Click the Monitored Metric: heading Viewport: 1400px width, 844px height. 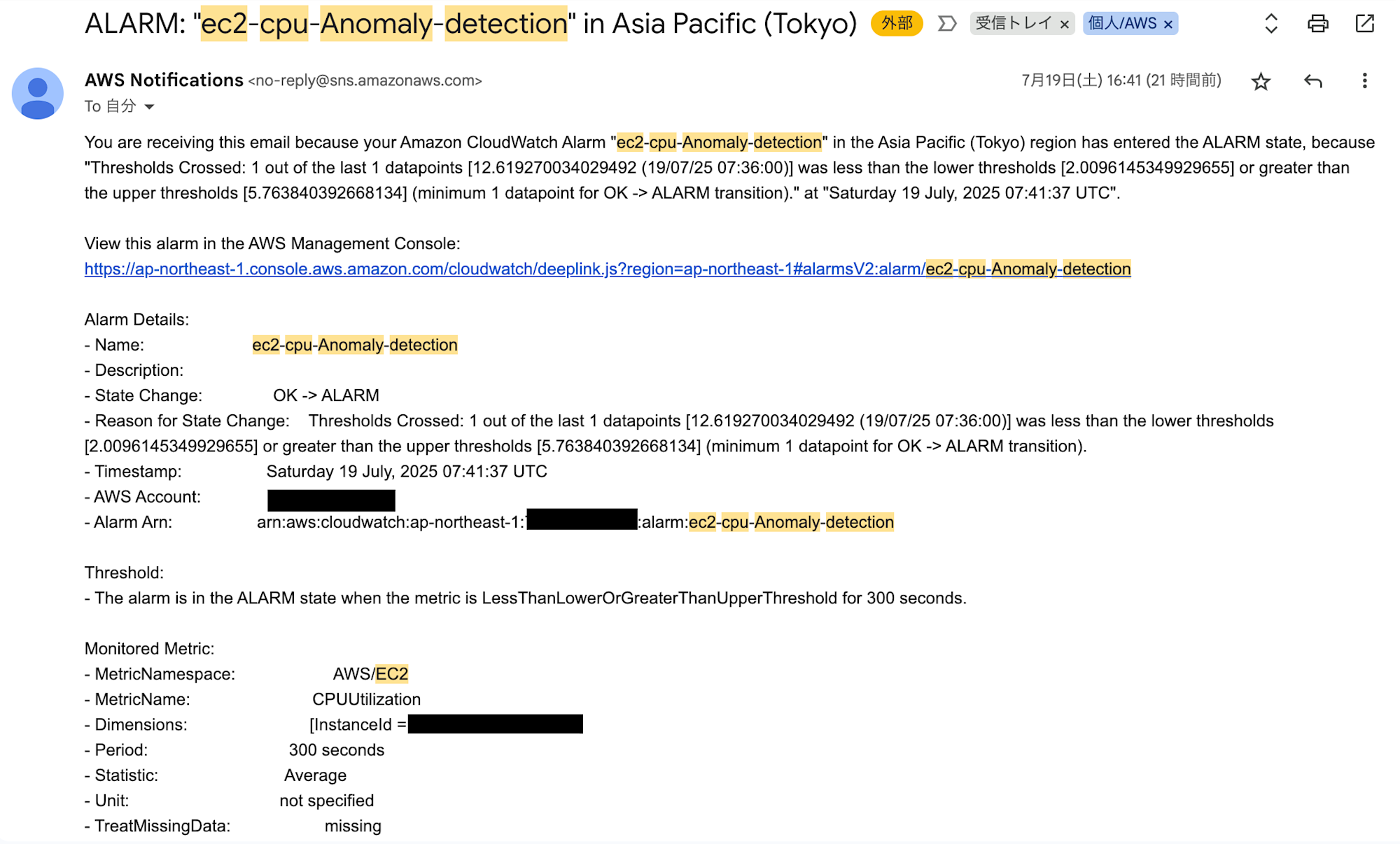click(149, 649)
